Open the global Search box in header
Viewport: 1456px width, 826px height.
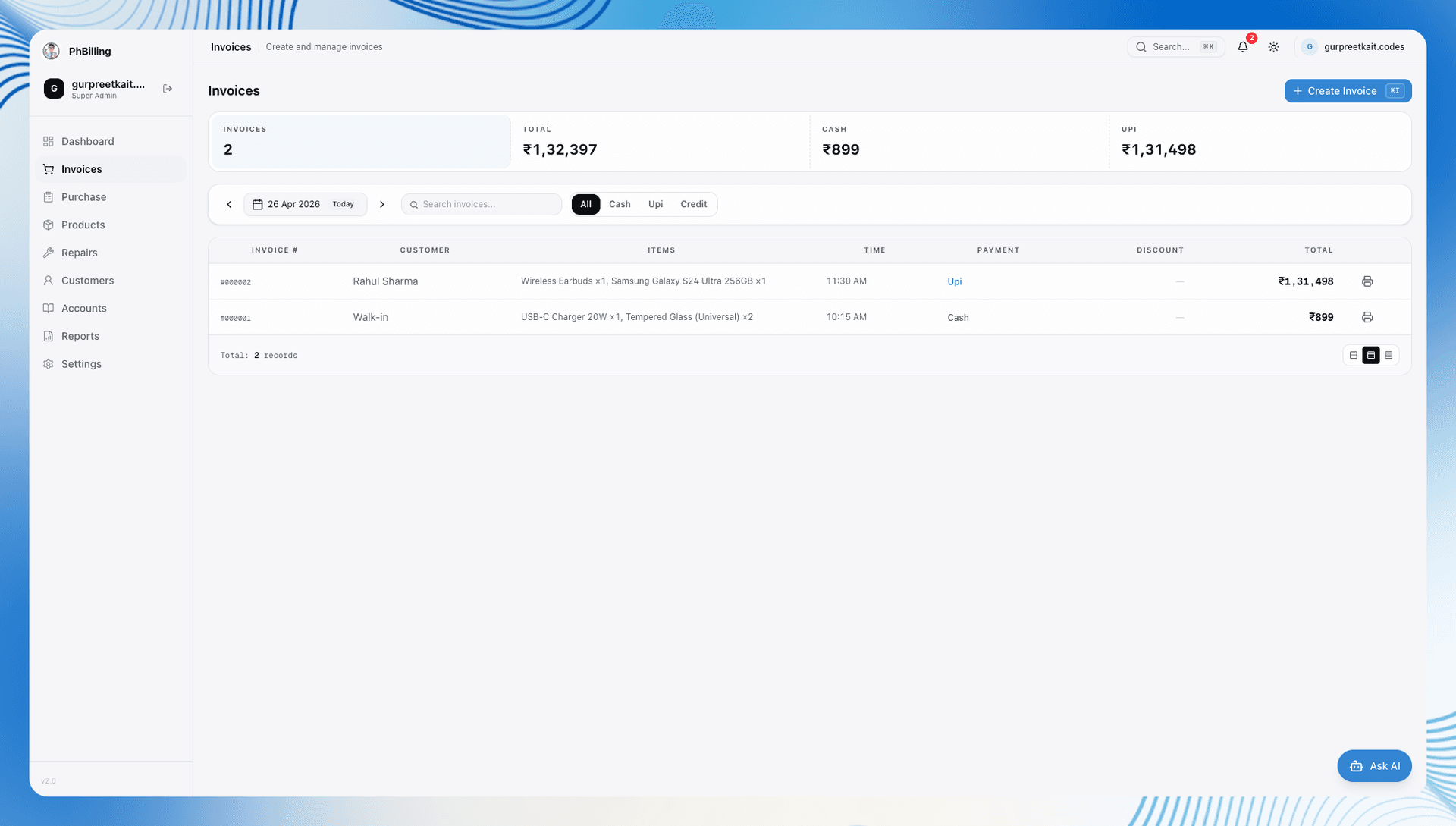(x=1175, y=47)
